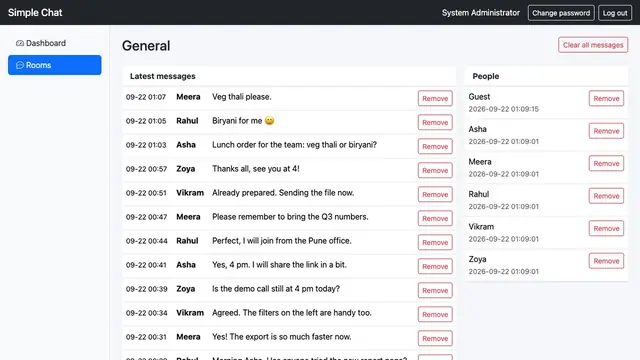Click timestamp 09-22 00:57
This screenshot has height=360, width=640.
(146, 169)
